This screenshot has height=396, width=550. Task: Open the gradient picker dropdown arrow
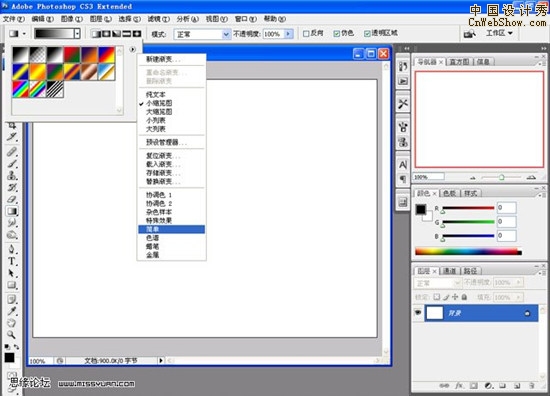tap(77, 34)
